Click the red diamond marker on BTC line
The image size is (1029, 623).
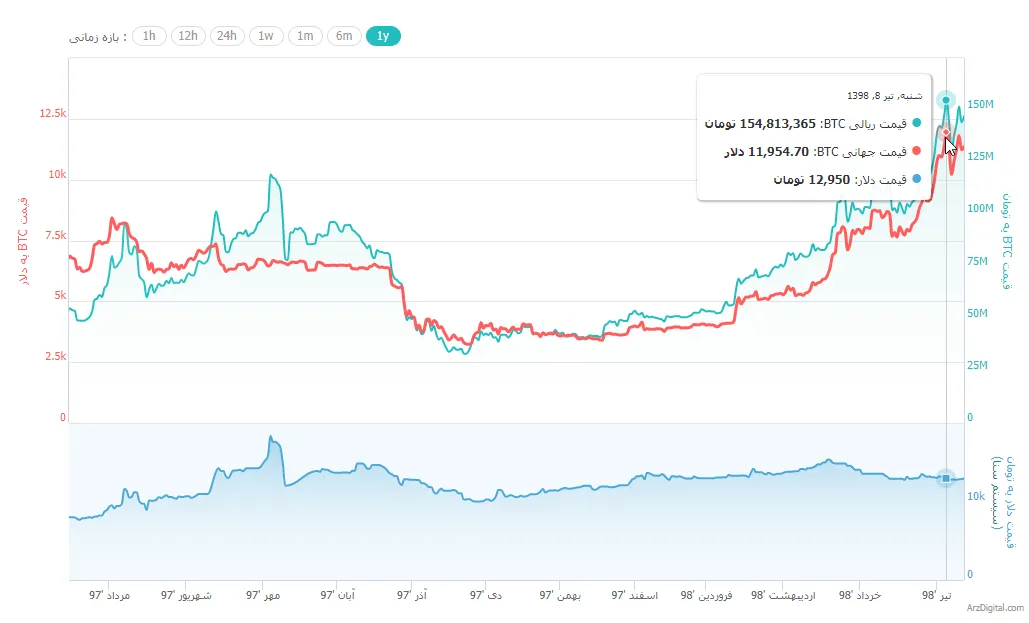(x=946, y=132)
